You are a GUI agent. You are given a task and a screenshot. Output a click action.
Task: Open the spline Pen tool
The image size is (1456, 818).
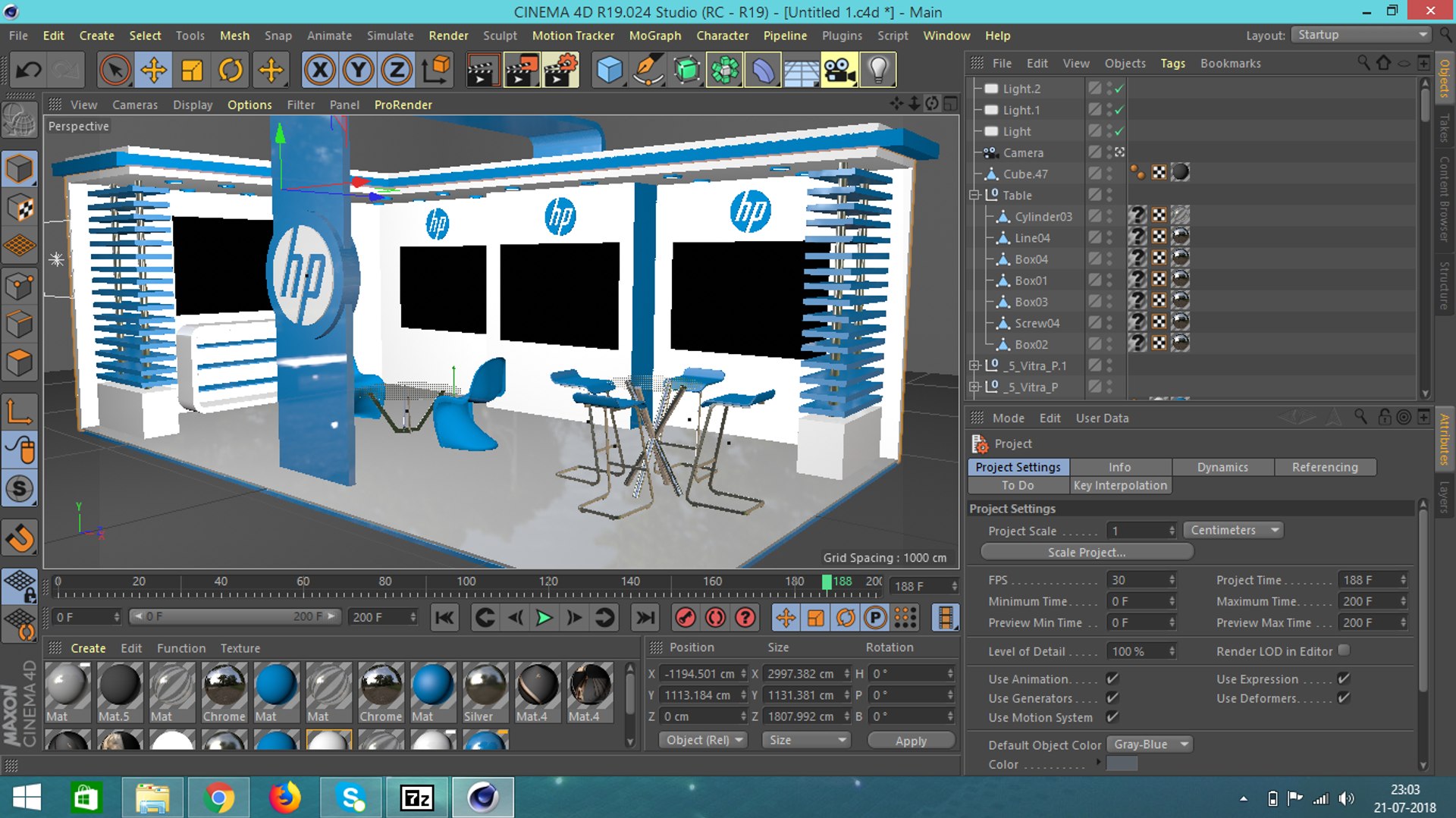point(648,71)
